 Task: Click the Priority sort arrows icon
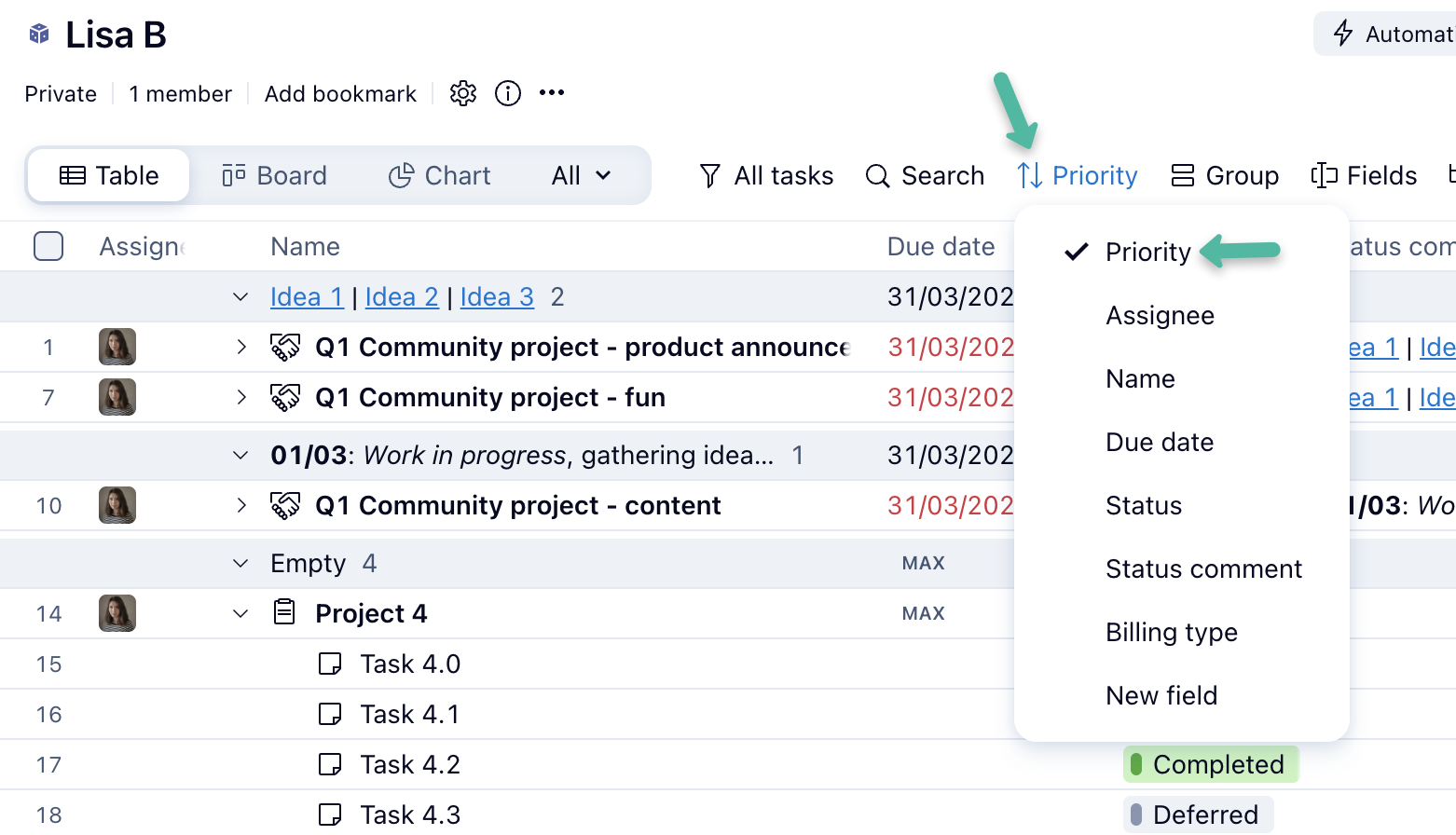[x=1030, y=176]
